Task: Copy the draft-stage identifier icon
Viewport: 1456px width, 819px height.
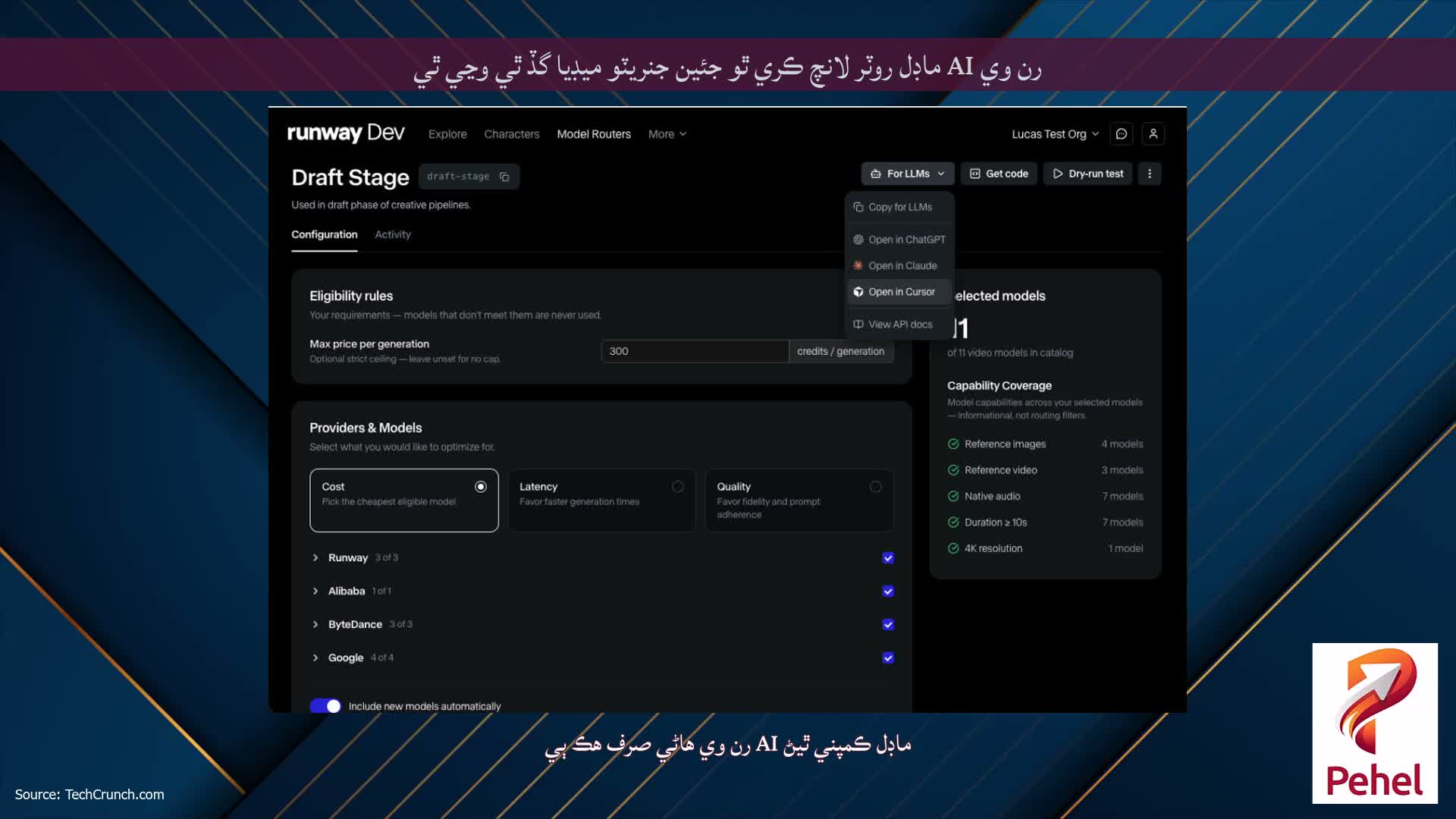Action: pos(504,177)
